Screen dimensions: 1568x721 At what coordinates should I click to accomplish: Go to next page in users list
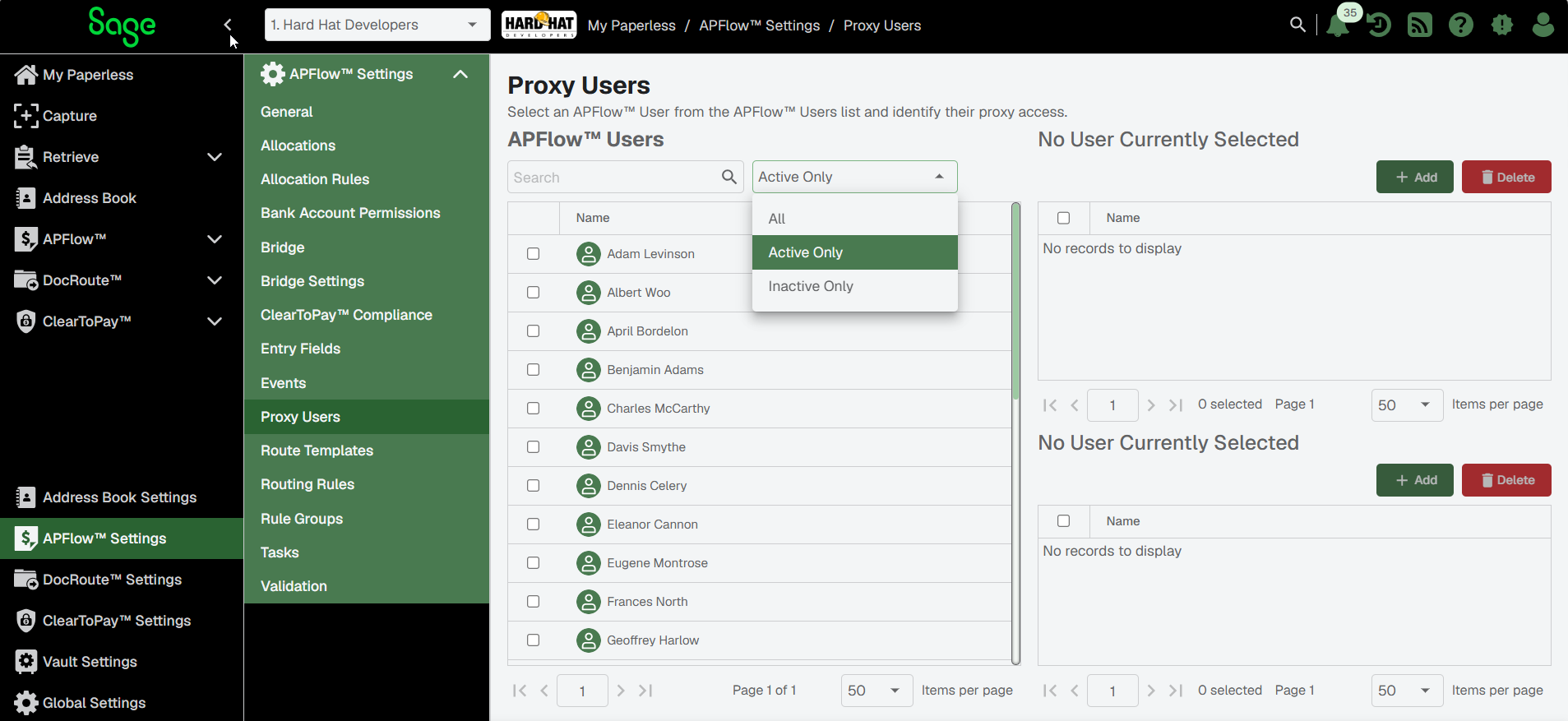[x=621, y=691]
